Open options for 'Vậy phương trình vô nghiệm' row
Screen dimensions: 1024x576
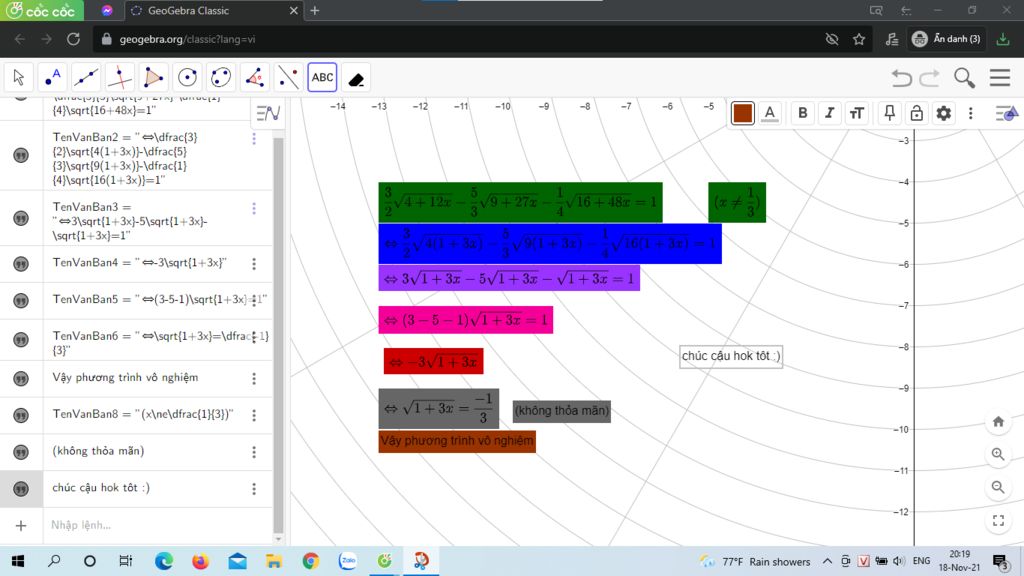pos(254,379)
